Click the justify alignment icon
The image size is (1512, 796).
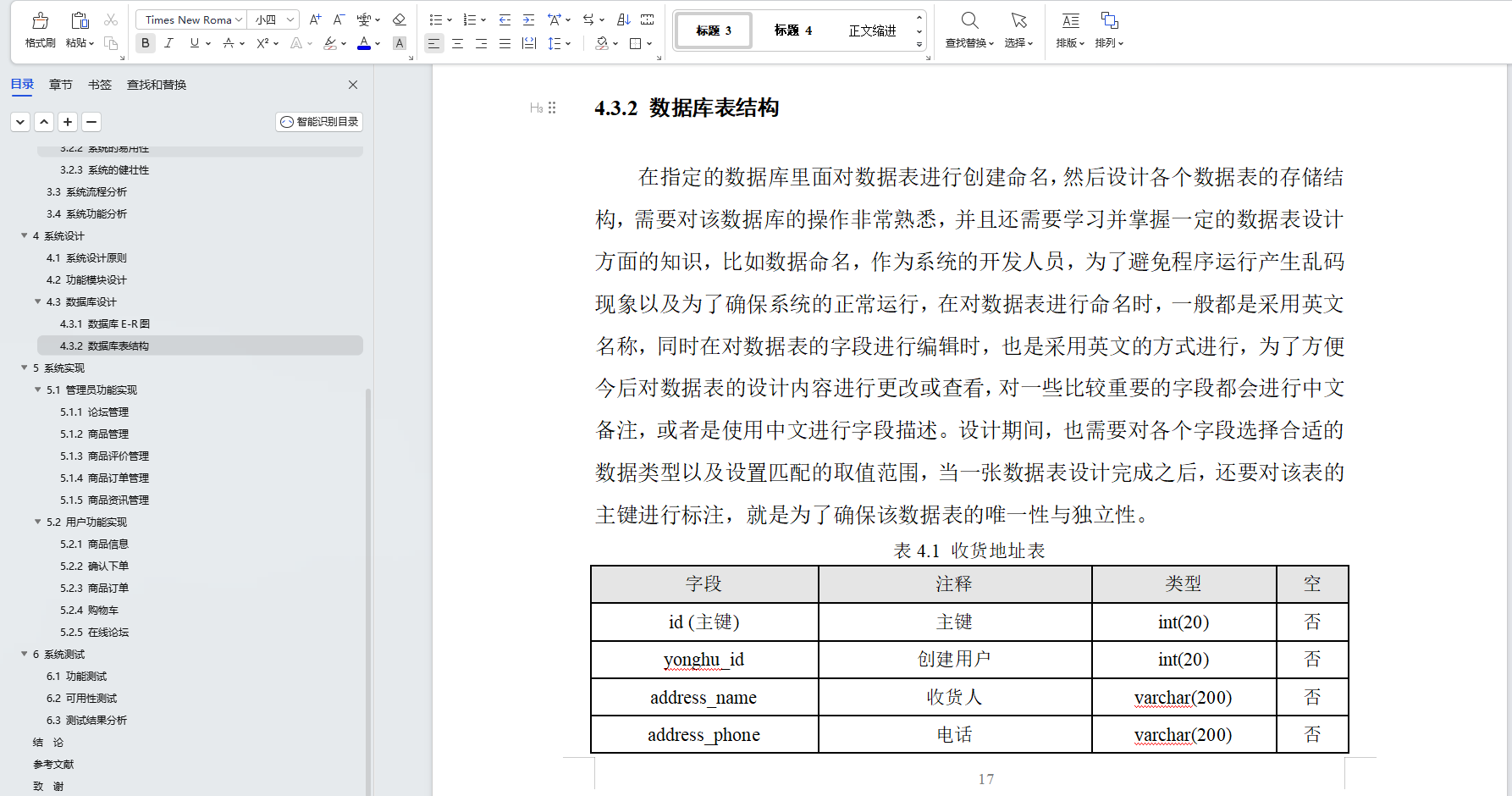pos(505,43)
